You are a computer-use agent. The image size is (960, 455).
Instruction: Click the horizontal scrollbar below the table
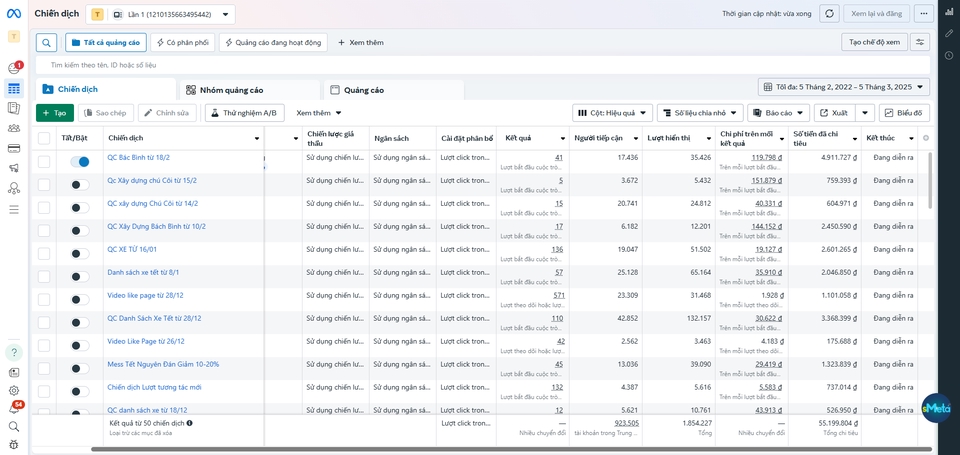[x=511, y=449]
